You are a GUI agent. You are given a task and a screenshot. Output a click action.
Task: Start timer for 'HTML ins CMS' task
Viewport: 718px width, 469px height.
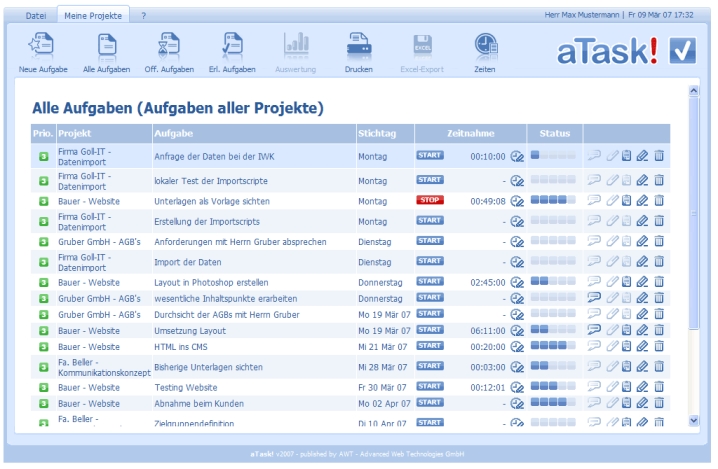pyautogui.click(x=429, y=345)
